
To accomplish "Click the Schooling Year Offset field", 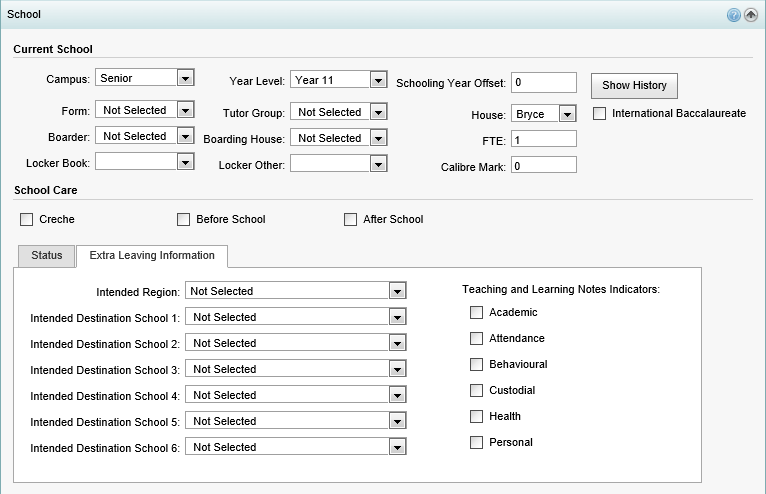I will [544, 83].
